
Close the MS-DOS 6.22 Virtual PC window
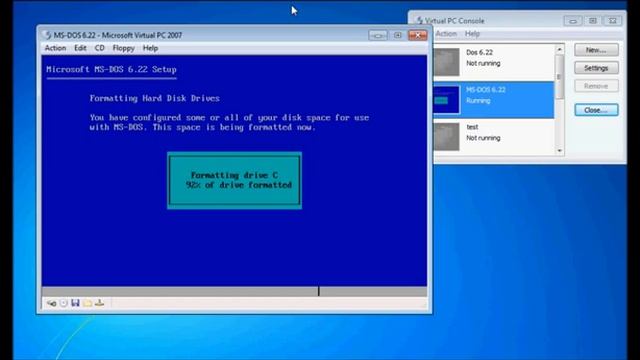(417, 35)
